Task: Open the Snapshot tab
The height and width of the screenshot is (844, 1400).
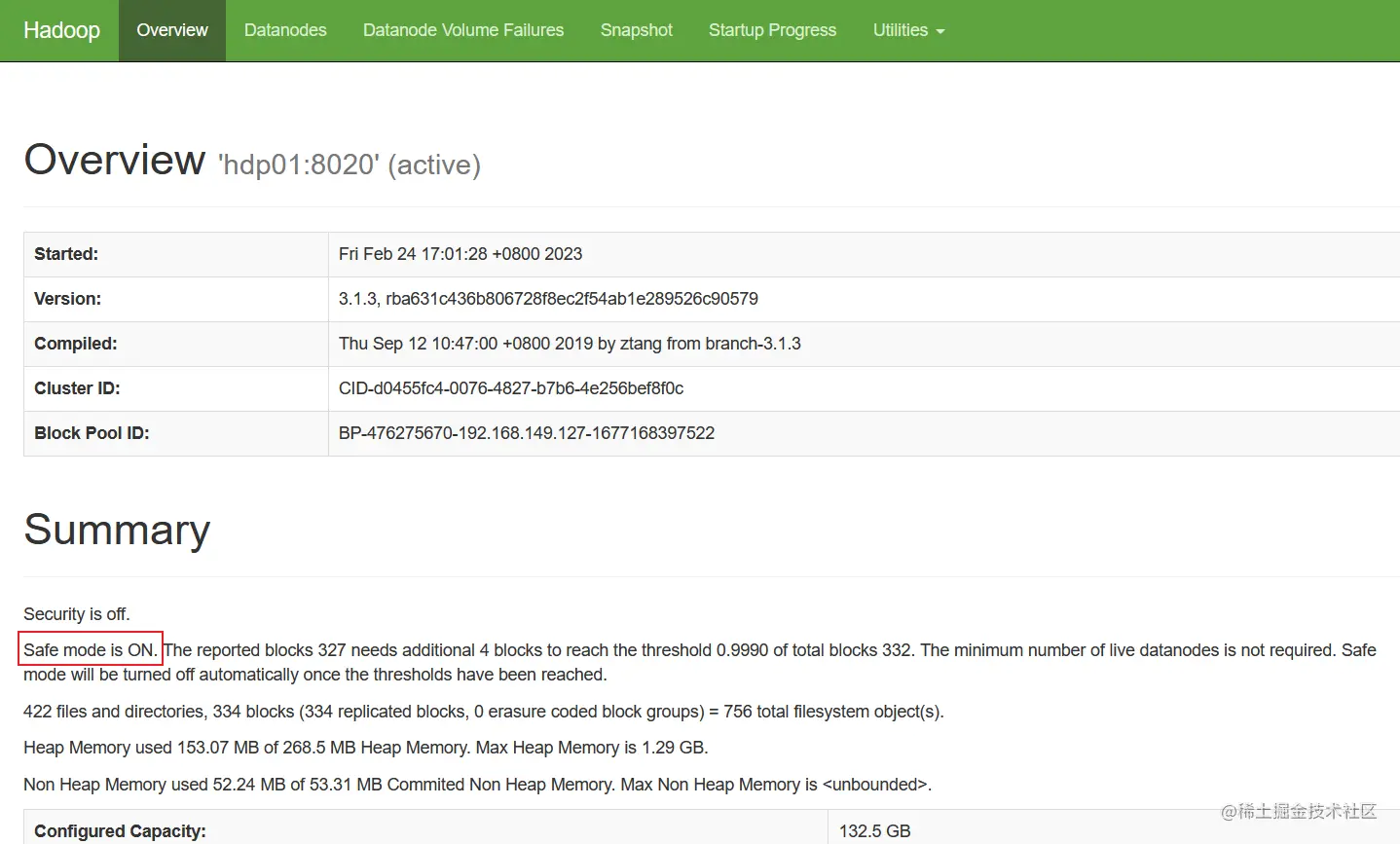Action: [x=637, y=30]
